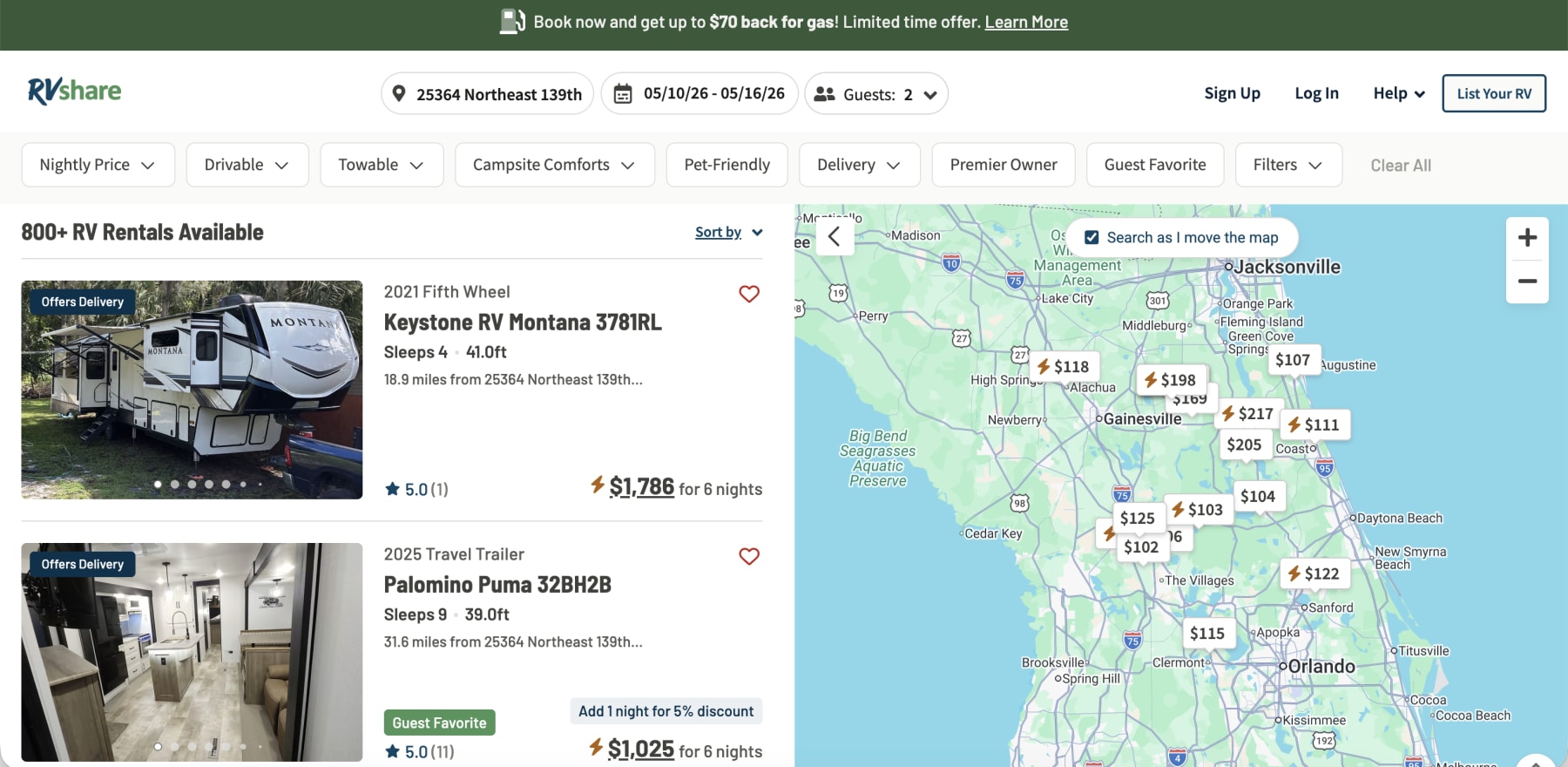This screenshot has width=1568, height=767.
Task: Open the $115 map price marker
Action: 1207,634
